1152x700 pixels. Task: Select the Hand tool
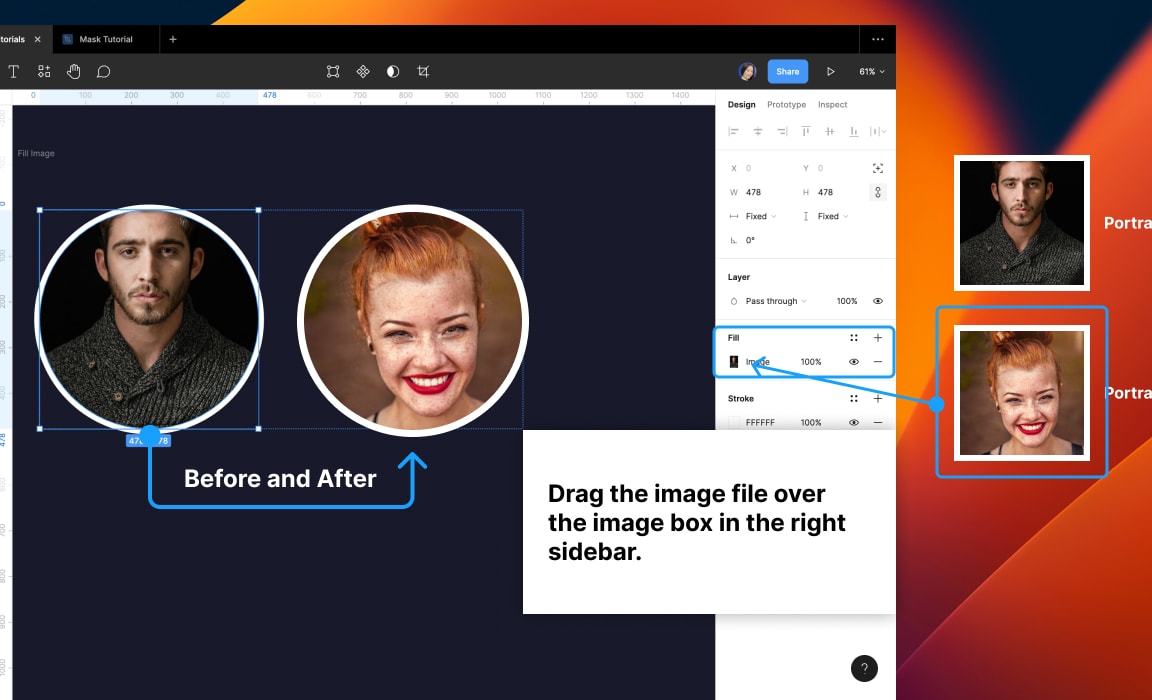[73, 71]
